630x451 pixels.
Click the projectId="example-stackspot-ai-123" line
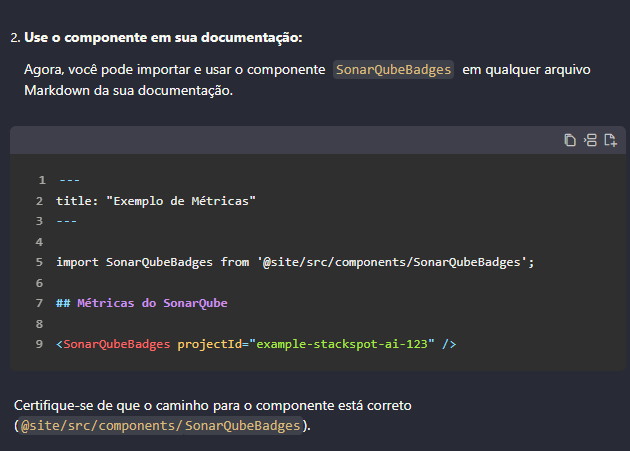[x=256, y=344]
